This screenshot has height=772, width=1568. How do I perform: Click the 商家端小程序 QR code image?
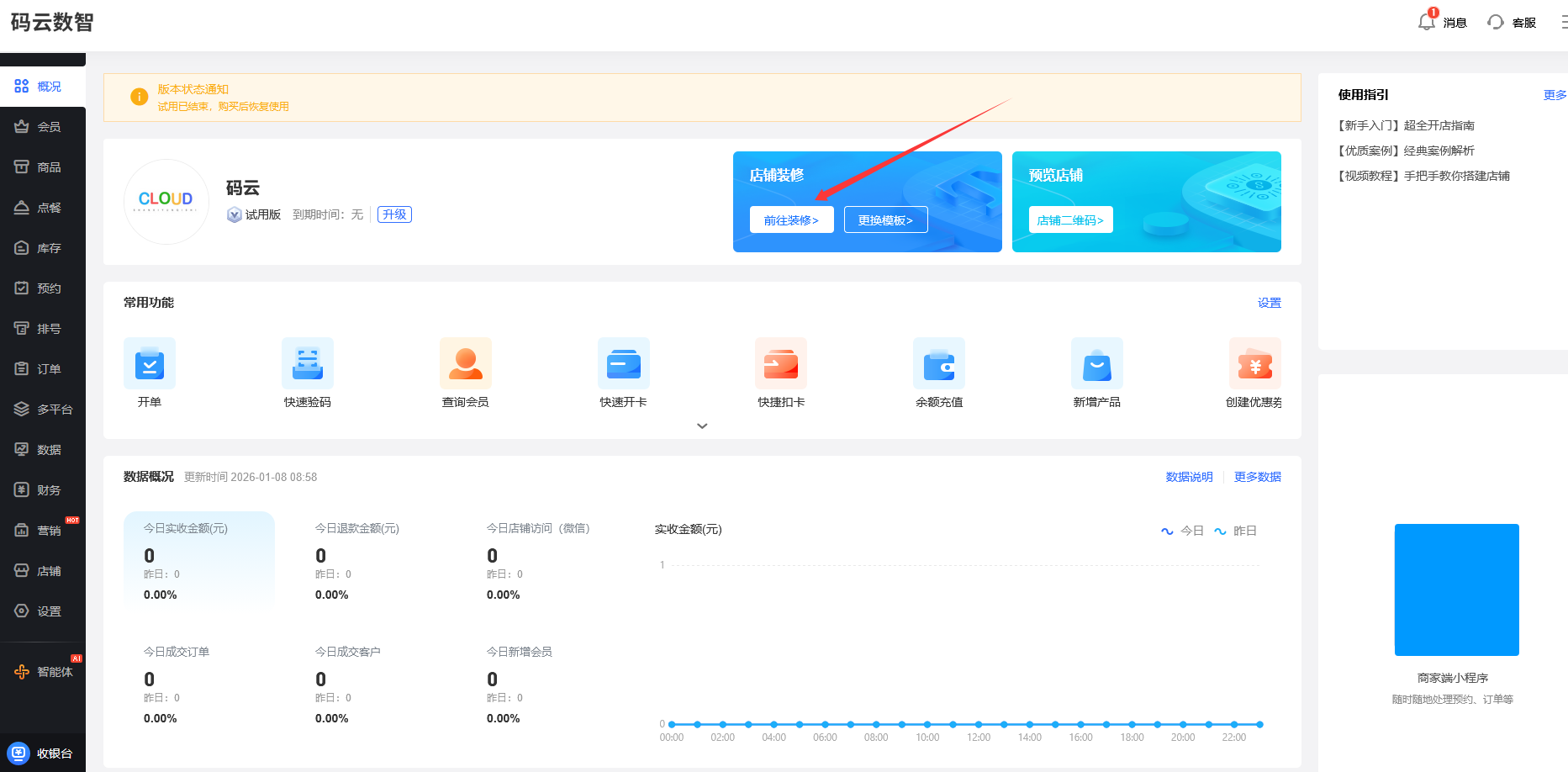click(x=1456, y=590)
